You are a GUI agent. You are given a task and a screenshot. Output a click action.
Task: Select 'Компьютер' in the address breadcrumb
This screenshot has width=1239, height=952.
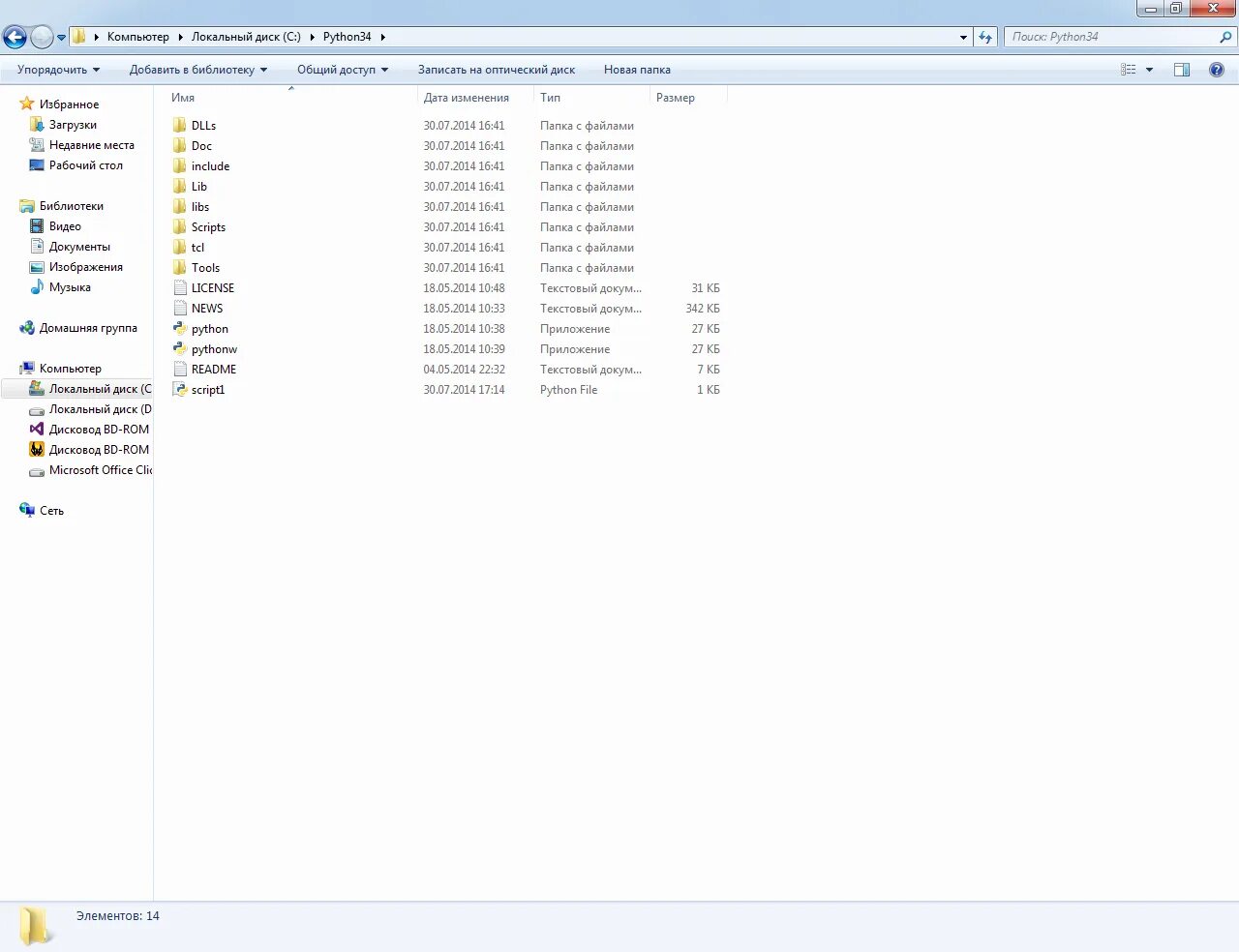137,37
